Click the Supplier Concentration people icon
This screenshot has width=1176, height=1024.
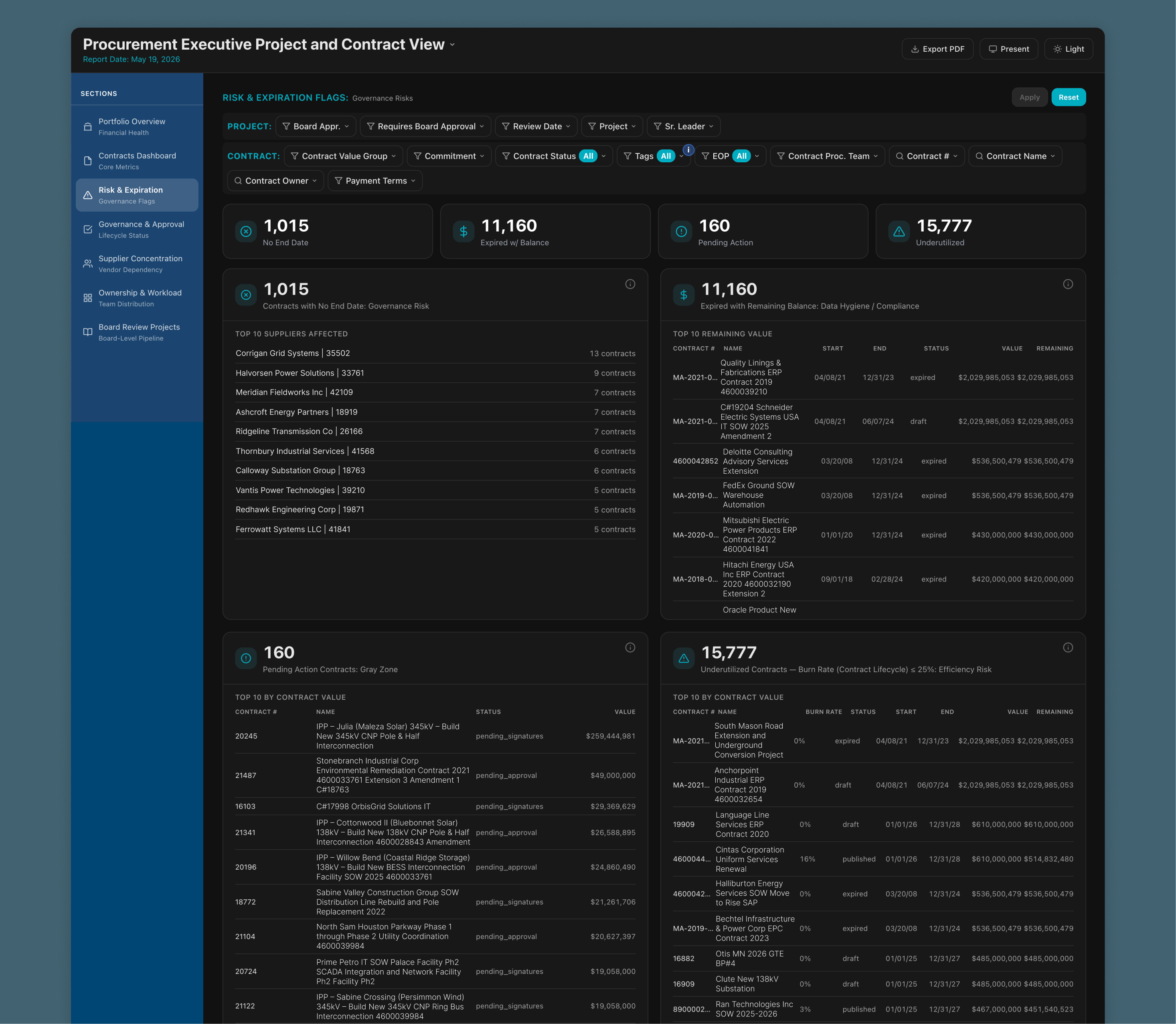(x=87, y=264)
